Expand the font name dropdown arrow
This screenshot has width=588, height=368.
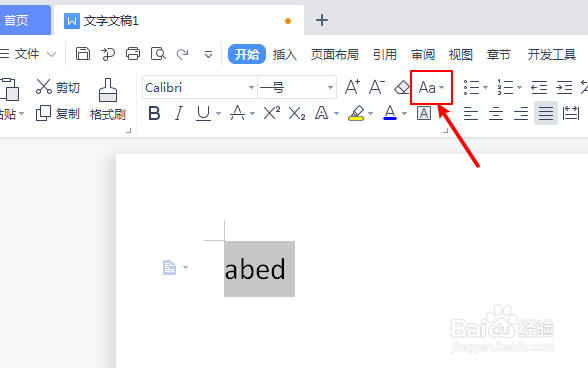pos(252,87)
